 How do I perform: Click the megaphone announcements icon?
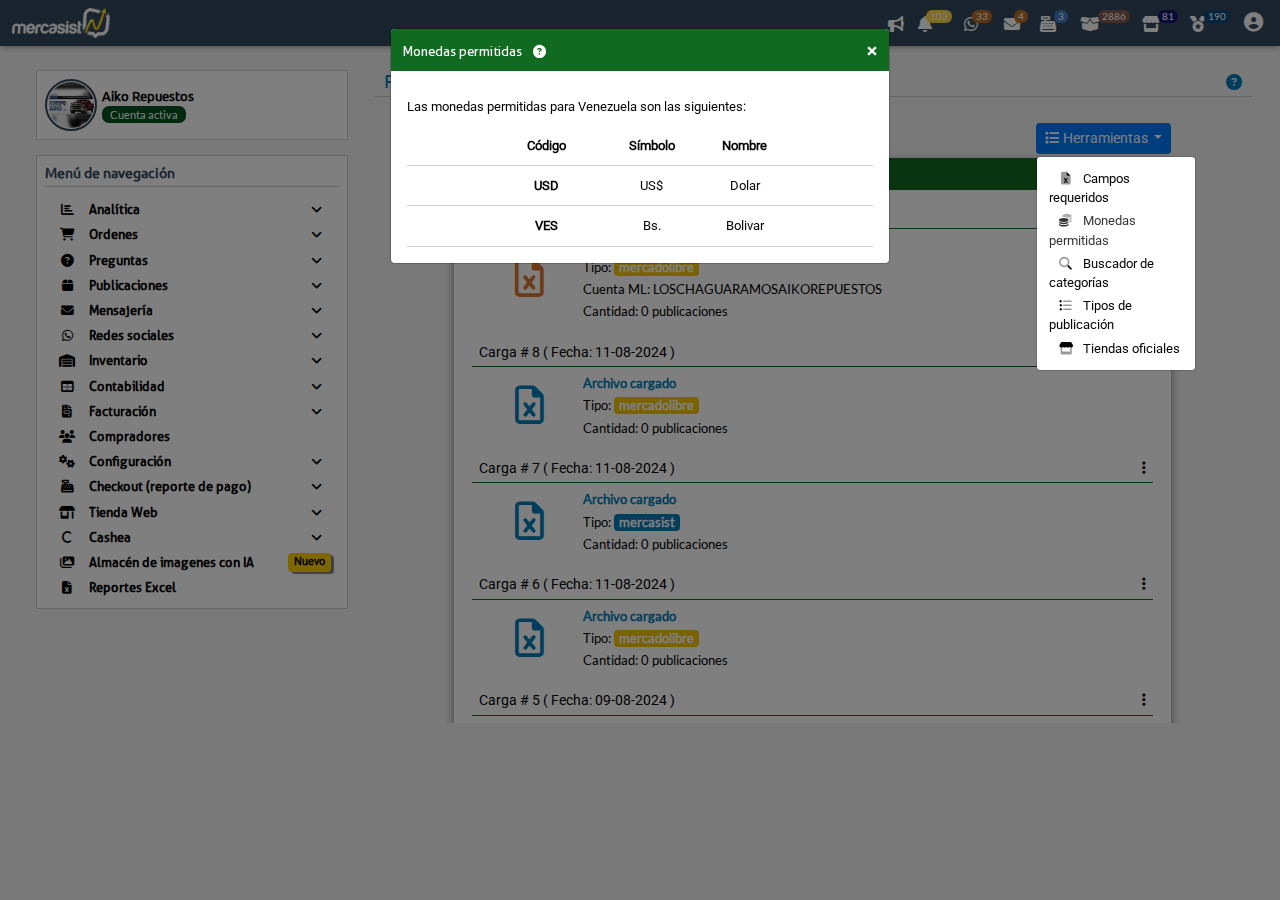pos(896,24)
